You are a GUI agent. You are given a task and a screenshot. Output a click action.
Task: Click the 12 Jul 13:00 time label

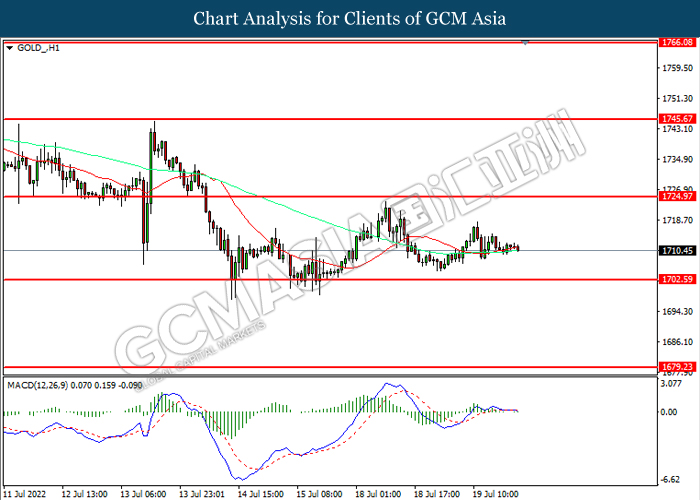click(85, 494)
